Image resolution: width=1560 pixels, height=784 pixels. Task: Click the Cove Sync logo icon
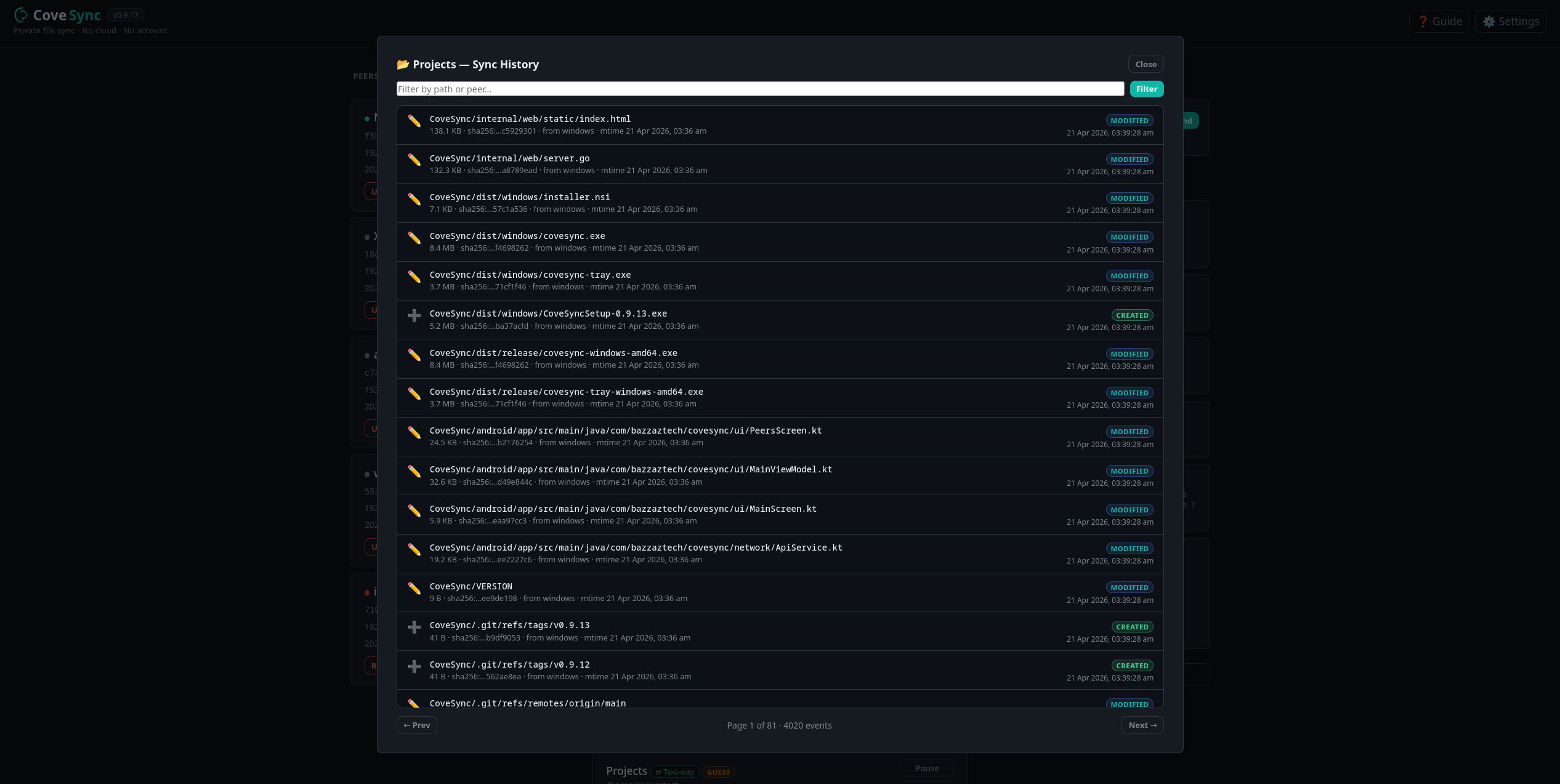pos(21,15)
